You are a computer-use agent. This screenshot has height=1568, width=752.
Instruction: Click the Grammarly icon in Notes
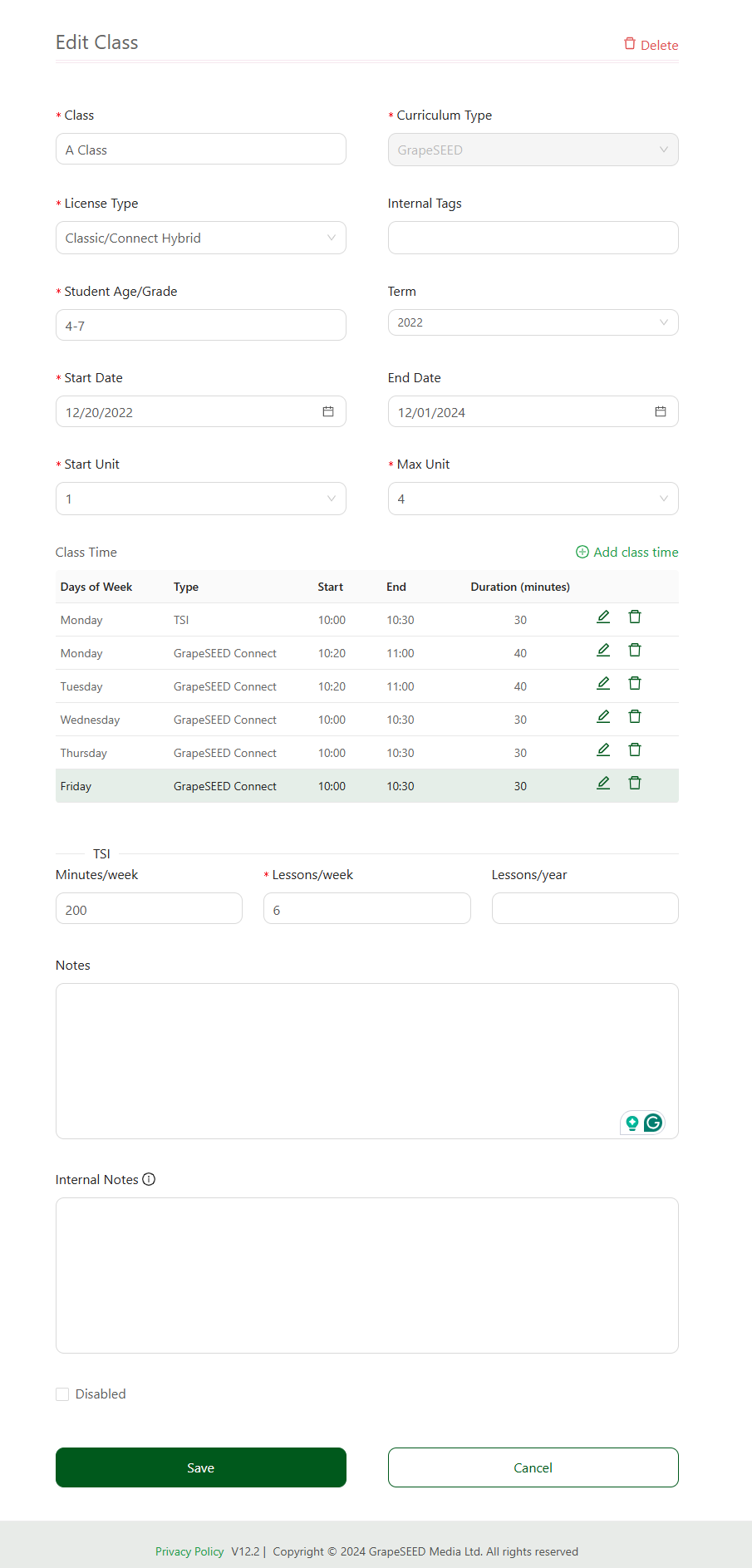653,1123
